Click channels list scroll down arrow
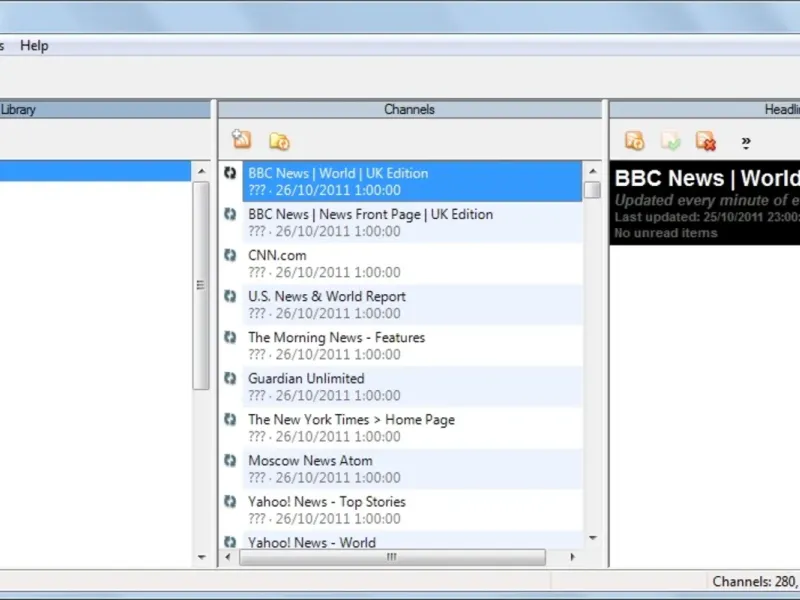This screenshot has height=600, width=800. [592, 538]
